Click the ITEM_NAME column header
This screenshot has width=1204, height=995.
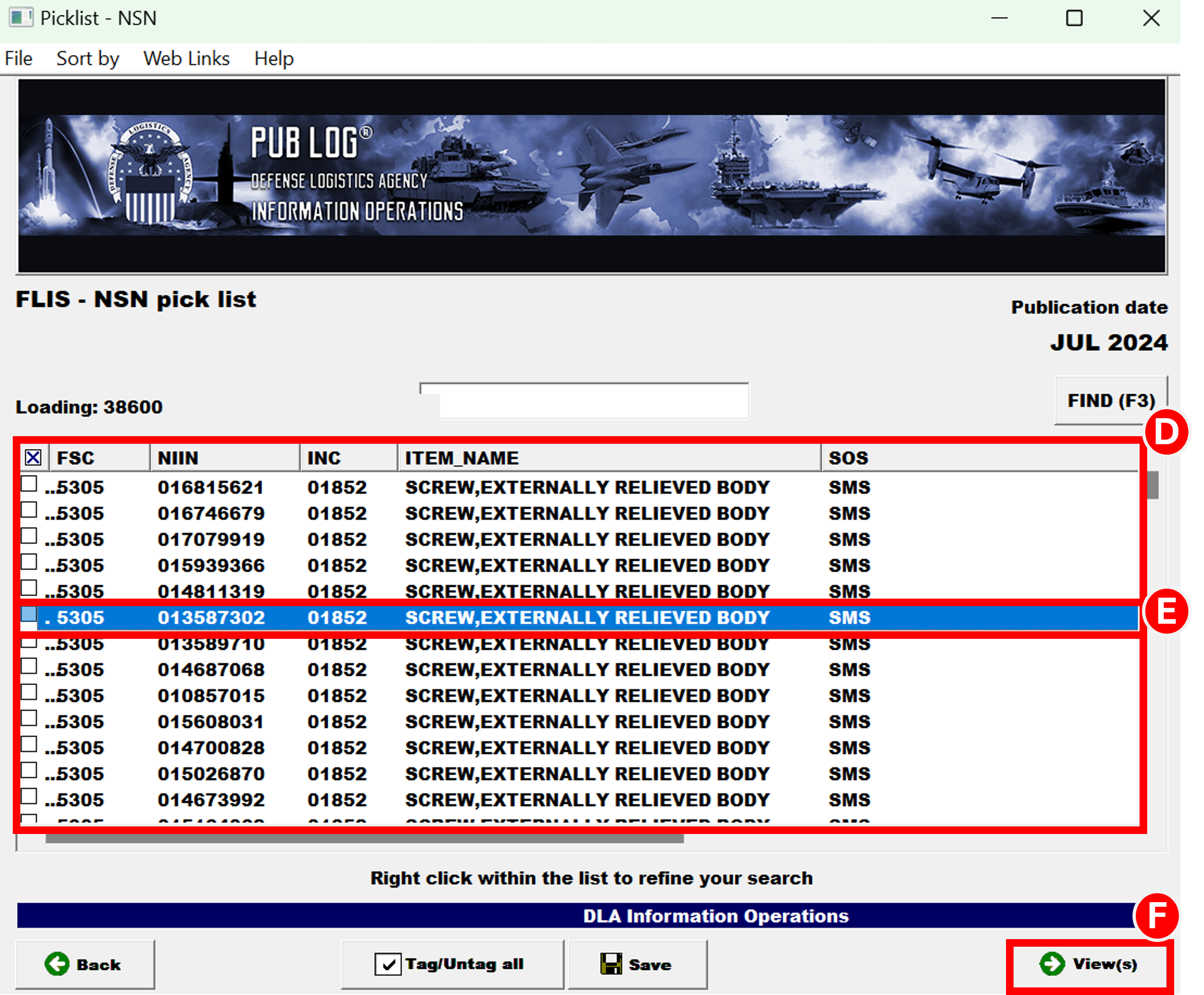click(x=608, y=458)
